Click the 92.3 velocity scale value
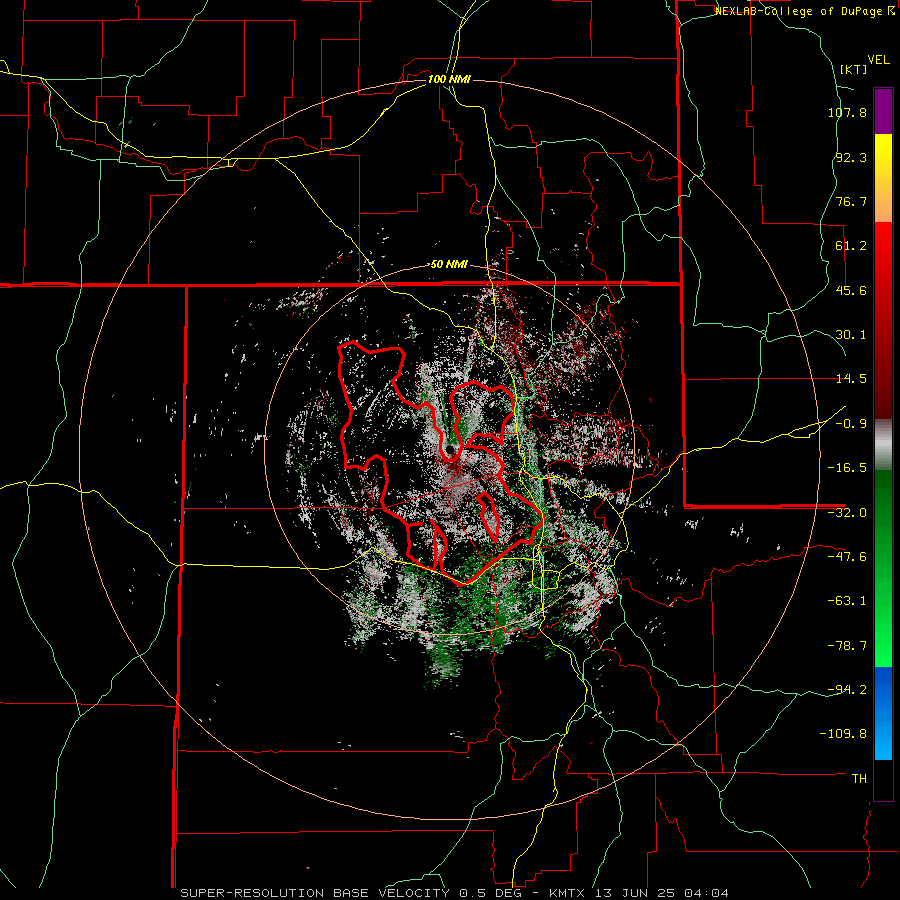Image resolution: width=900 pixels, height=900 pixels. [851, 157]
